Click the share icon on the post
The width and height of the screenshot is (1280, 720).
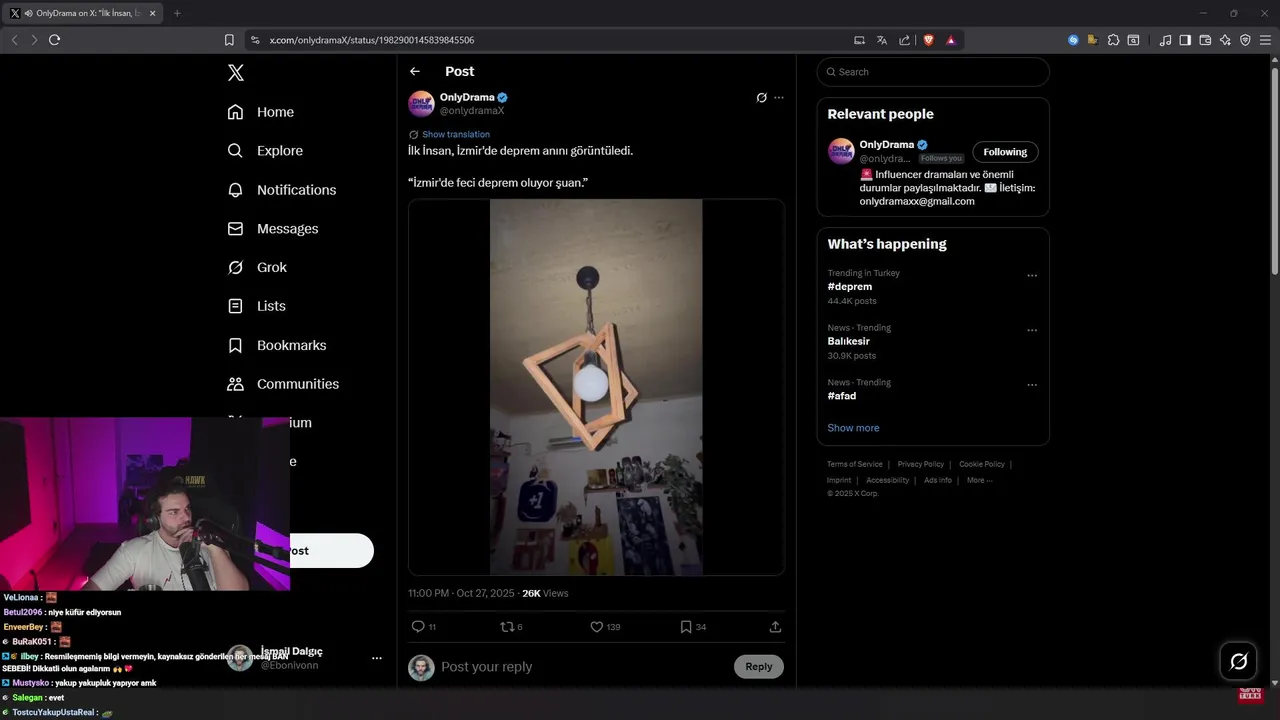point(775,627)
